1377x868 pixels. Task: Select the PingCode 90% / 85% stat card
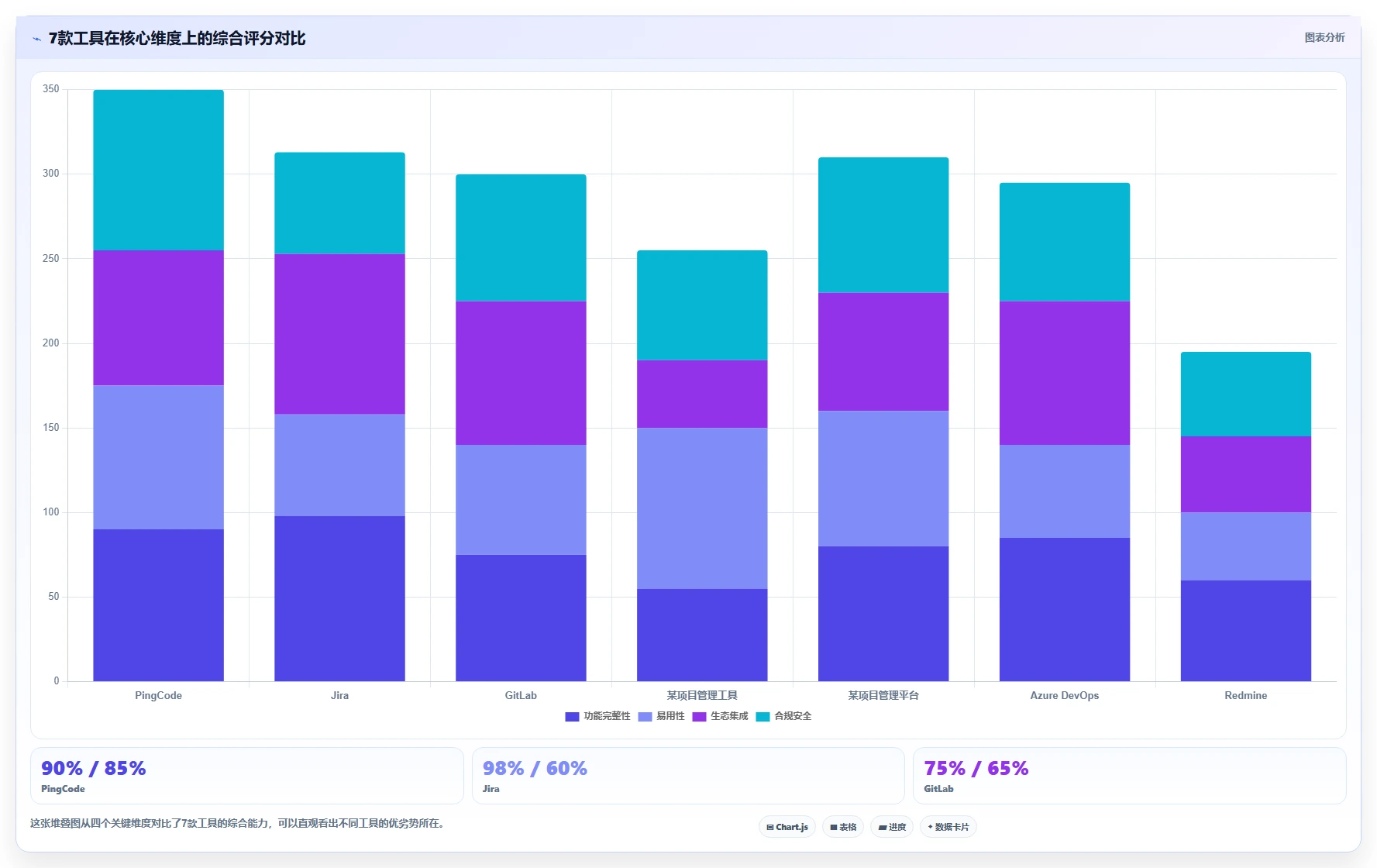247,776
